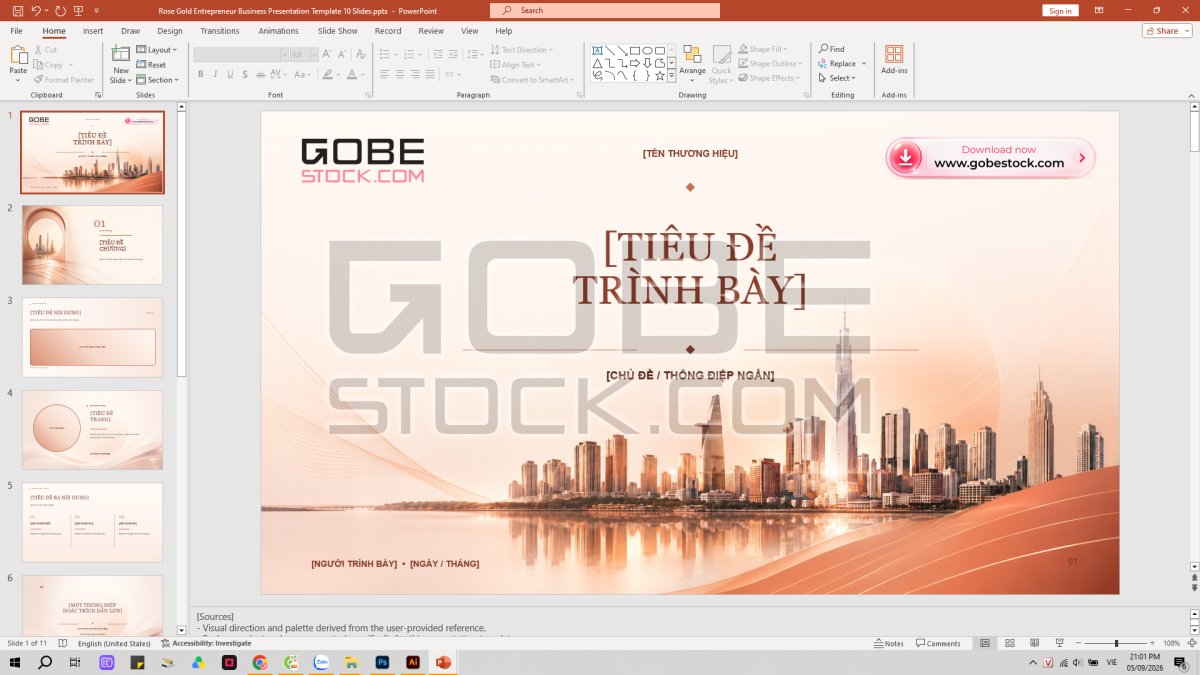Open the Layout dropdown
Image resolution: width=1200 pixels, height=675 pixels.
click(156, 50)
